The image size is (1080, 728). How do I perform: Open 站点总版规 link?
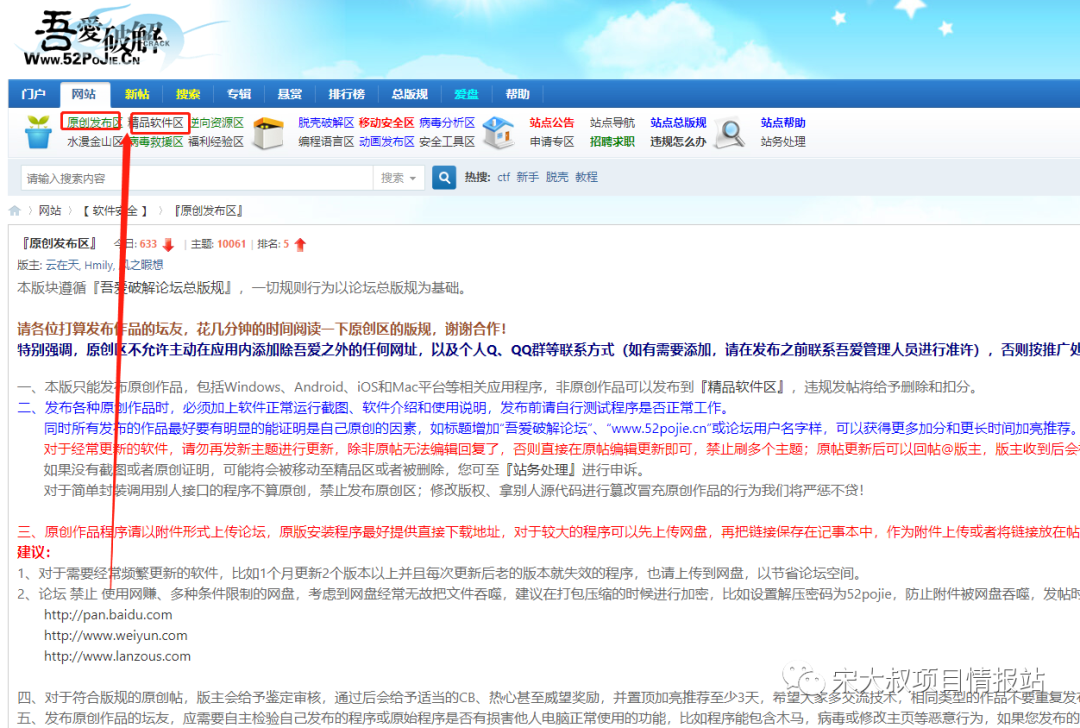678,123
